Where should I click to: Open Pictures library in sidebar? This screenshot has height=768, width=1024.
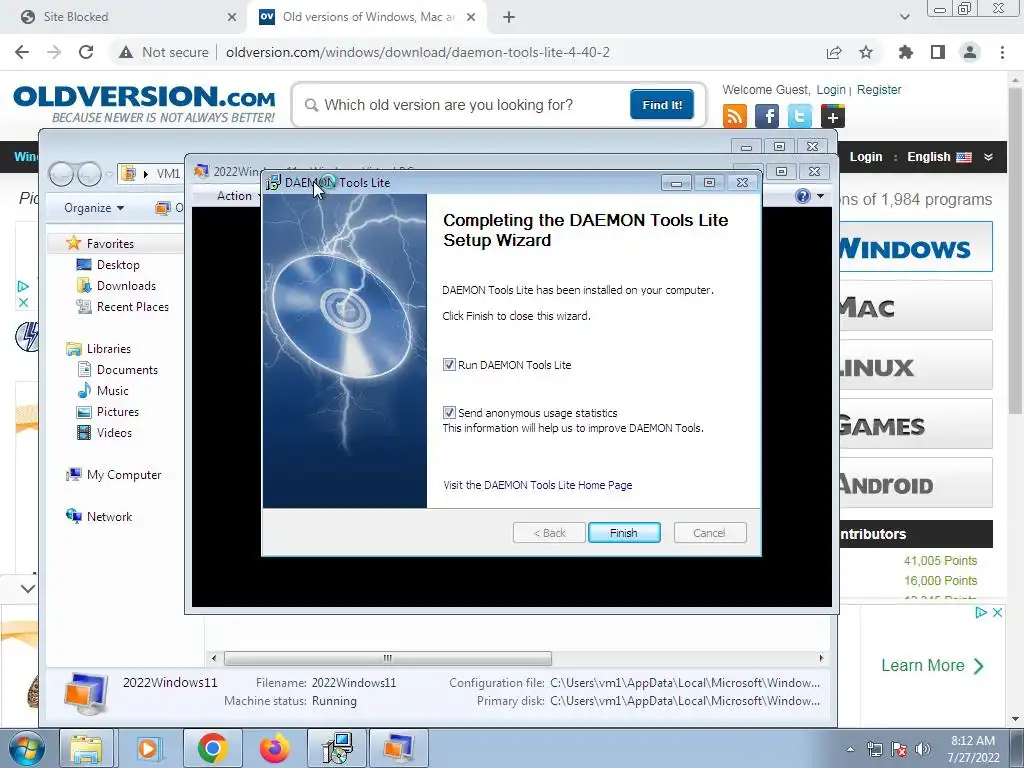tap(118, 411)
